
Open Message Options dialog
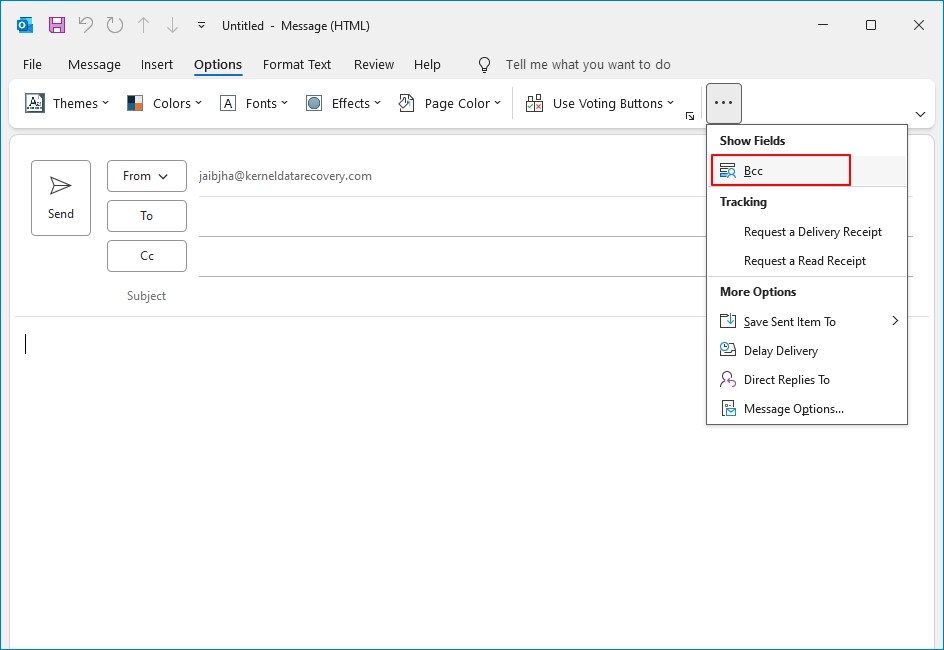click(x=807, y=409)
